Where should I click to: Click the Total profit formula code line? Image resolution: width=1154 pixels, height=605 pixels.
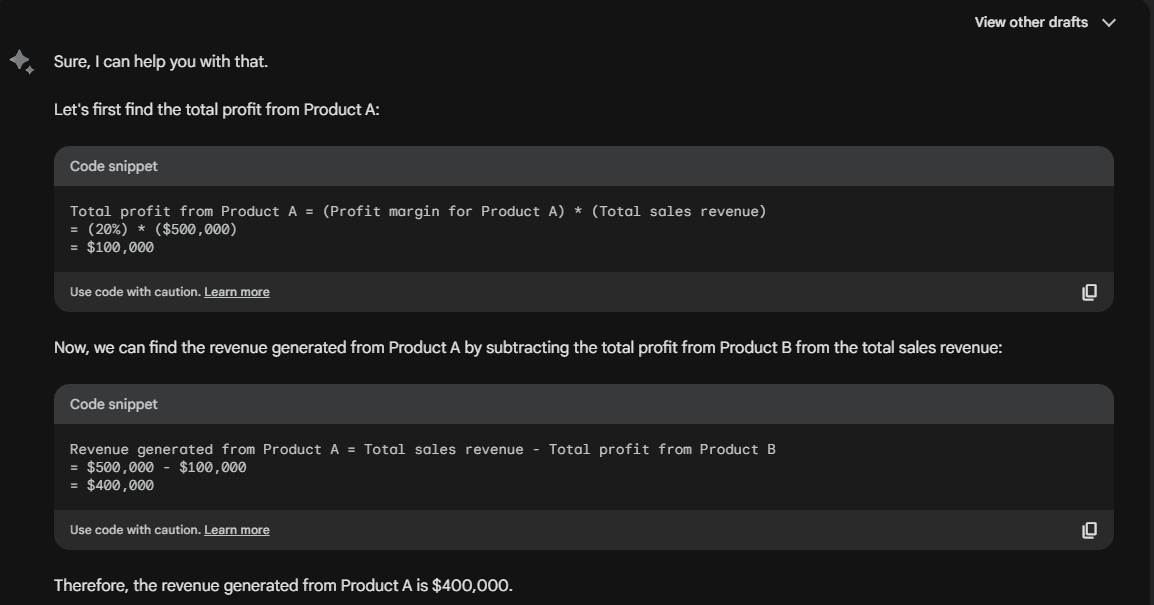pyautogui.click(x=417, y=211)
